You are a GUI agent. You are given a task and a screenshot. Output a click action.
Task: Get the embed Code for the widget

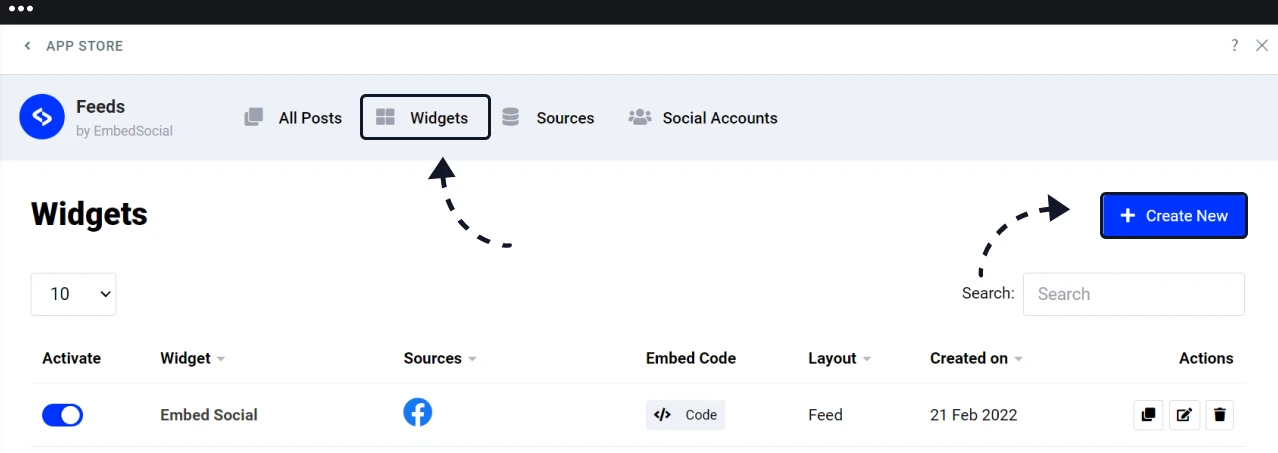685,415
